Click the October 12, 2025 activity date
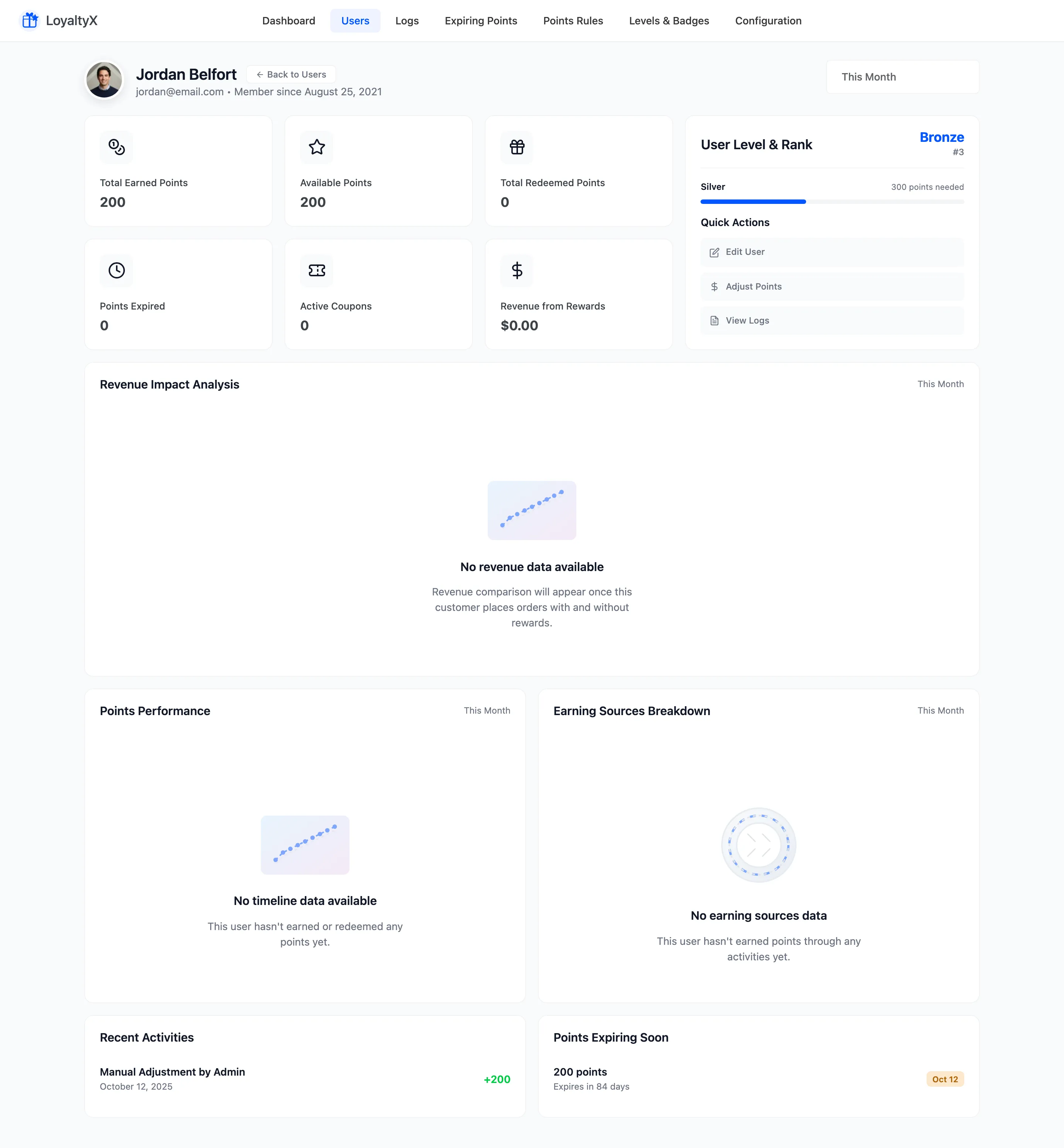This screenshot has height=1148, width=1064. point(136,1086)
